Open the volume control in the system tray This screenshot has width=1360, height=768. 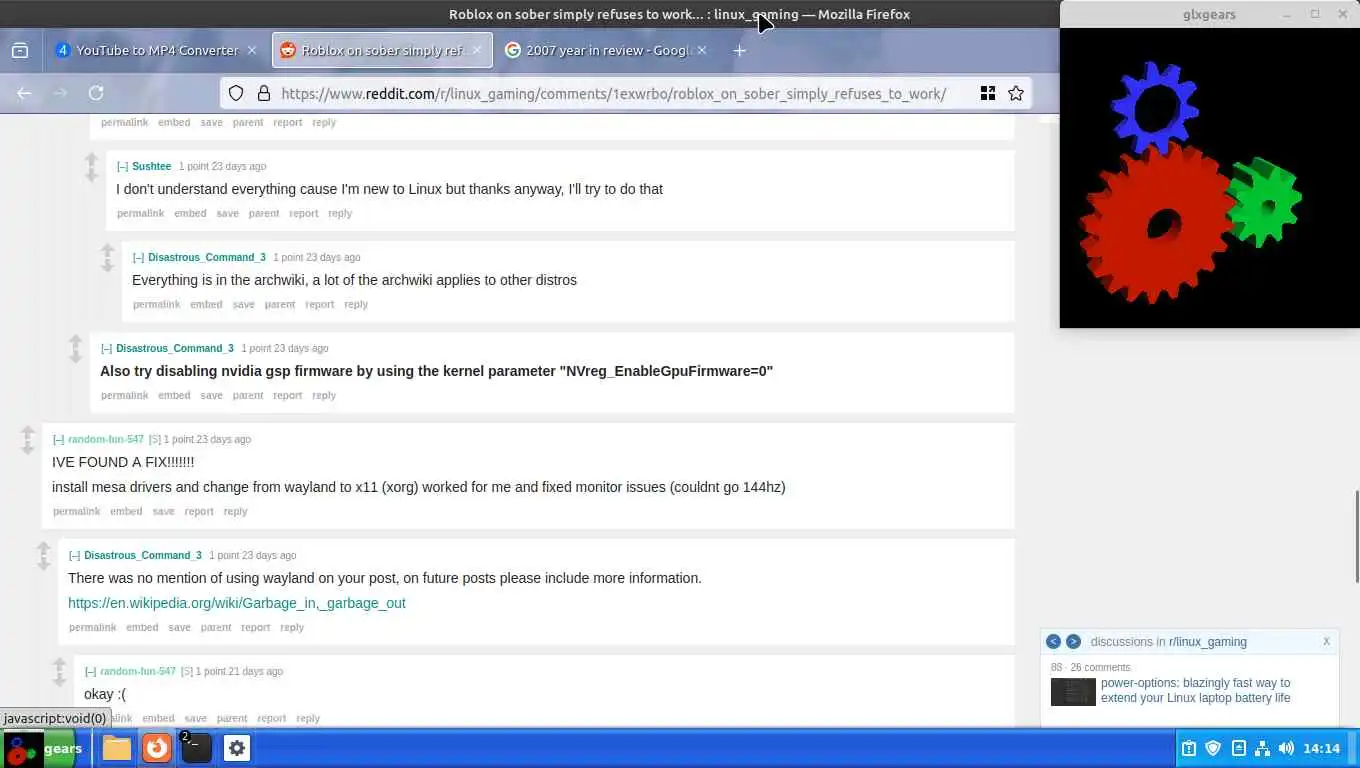[1286, 748]
